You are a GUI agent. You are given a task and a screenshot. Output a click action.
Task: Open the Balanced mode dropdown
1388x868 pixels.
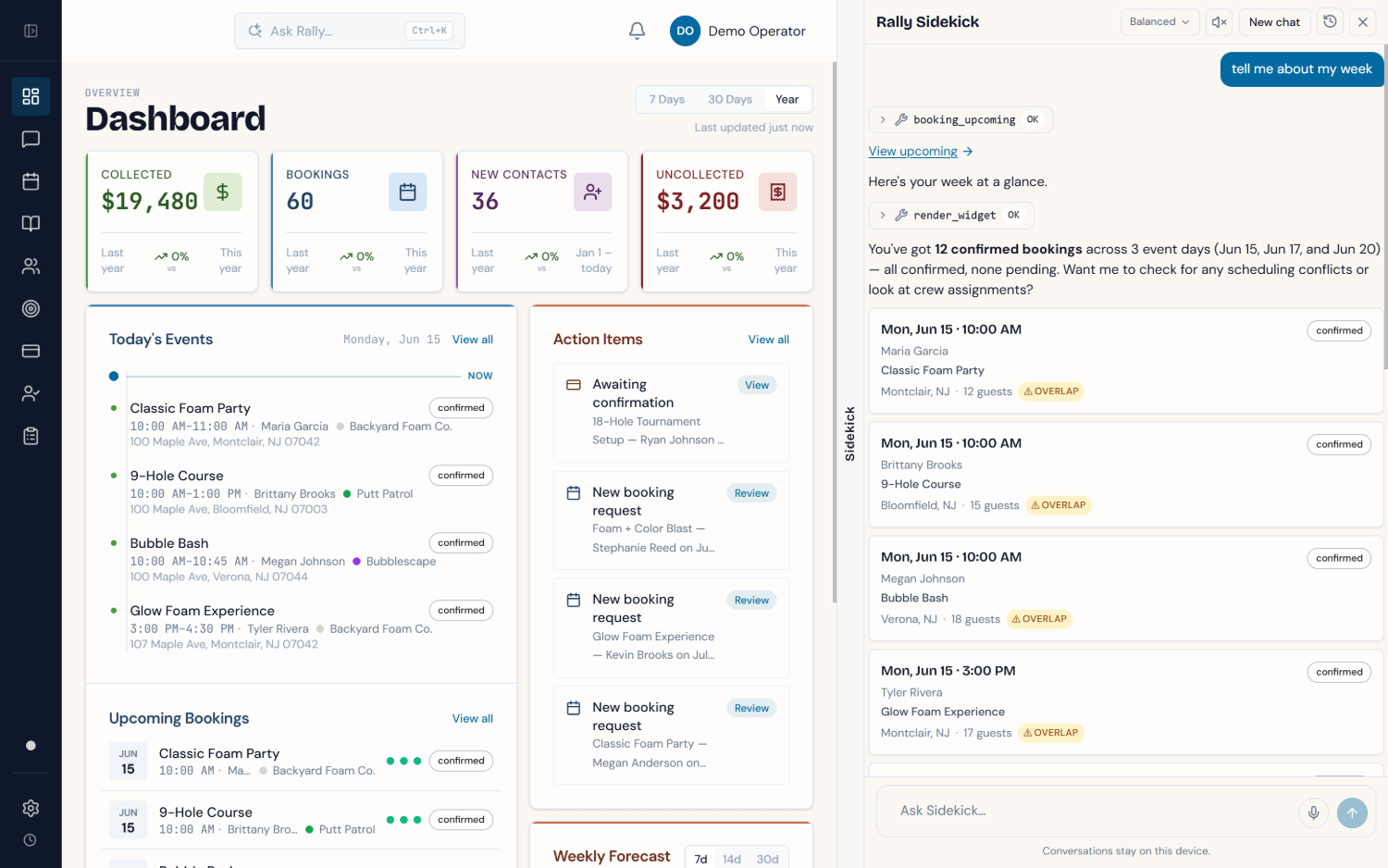(1159, 22)
